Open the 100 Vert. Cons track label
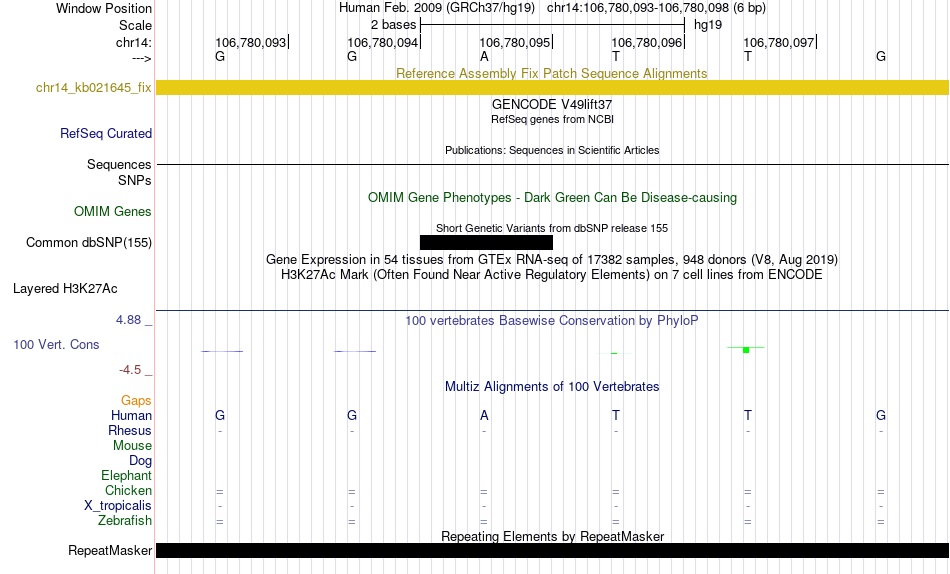Viewport: 950px width, 574px height. [56, 344]
